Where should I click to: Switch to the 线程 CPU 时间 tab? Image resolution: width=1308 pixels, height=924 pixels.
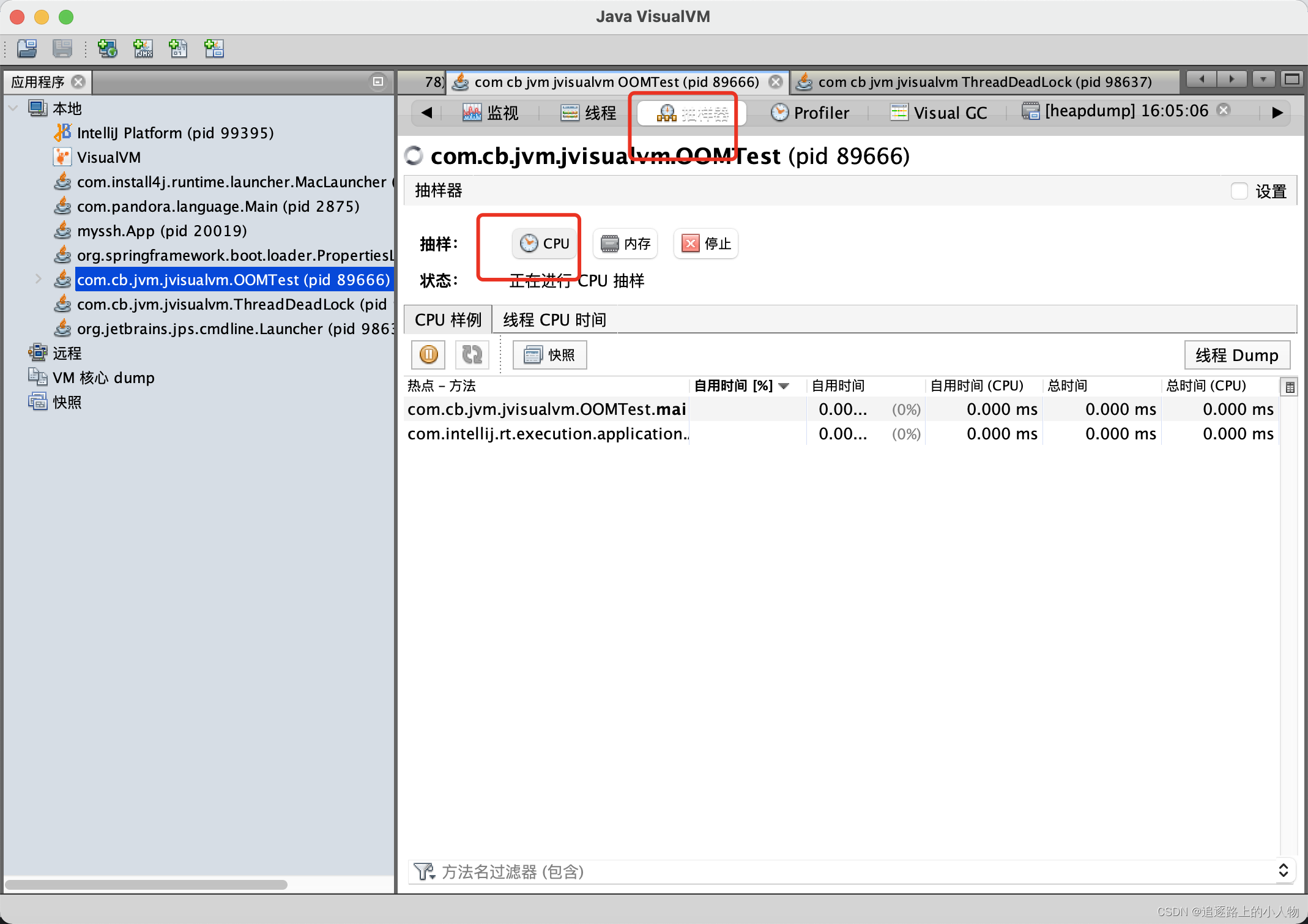(x=554, y=320)
